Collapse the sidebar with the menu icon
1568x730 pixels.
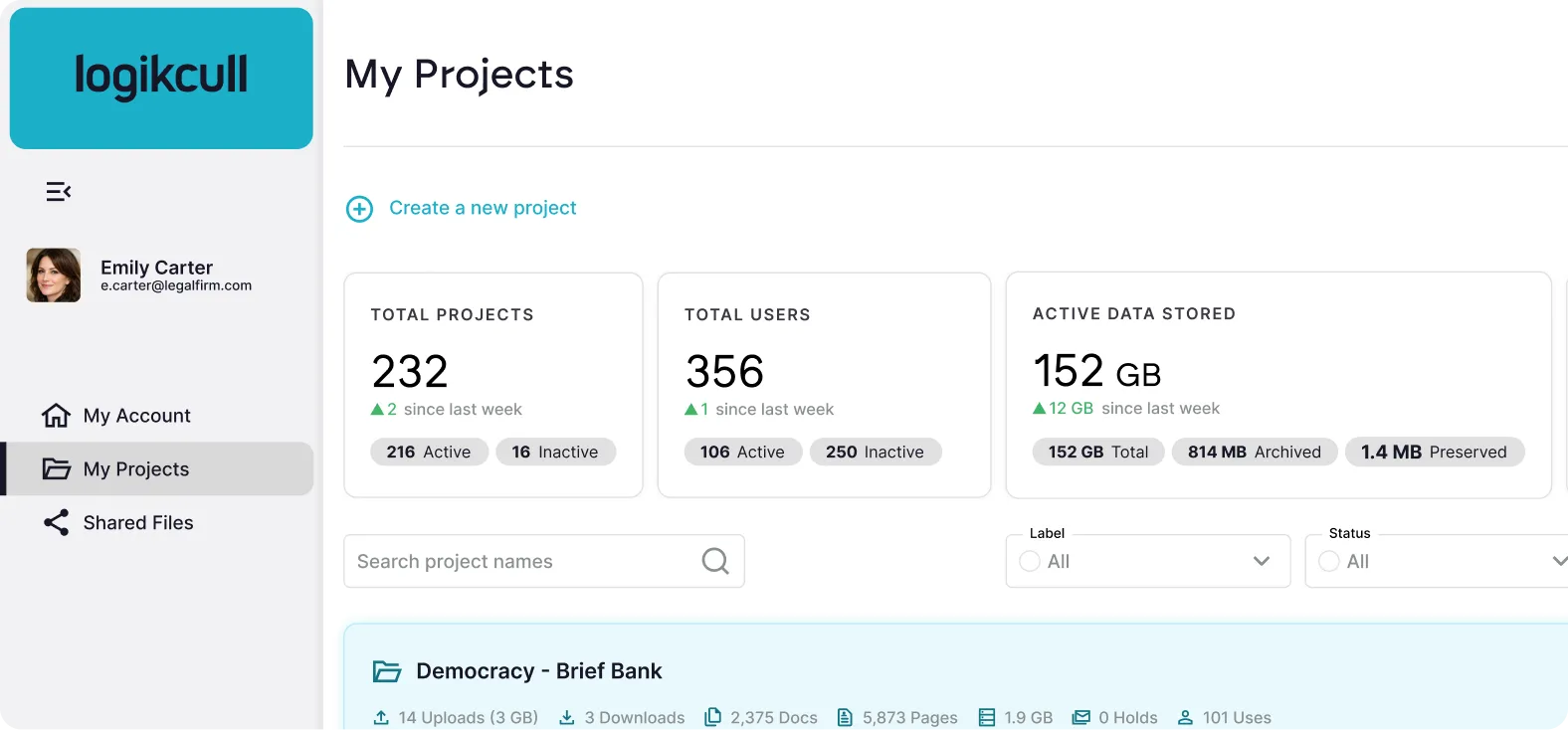(58, 191)
